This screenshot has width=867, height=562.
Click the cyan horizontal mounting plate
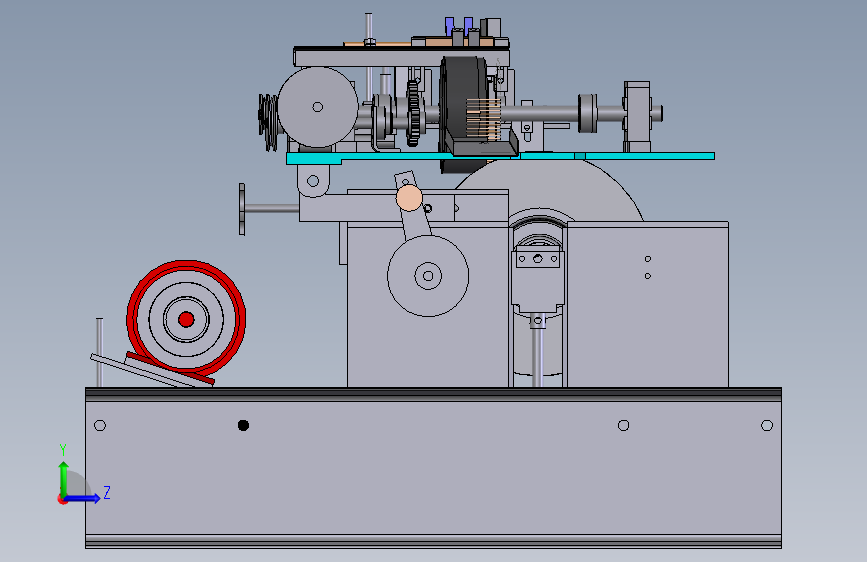click(x=500, y=158)
